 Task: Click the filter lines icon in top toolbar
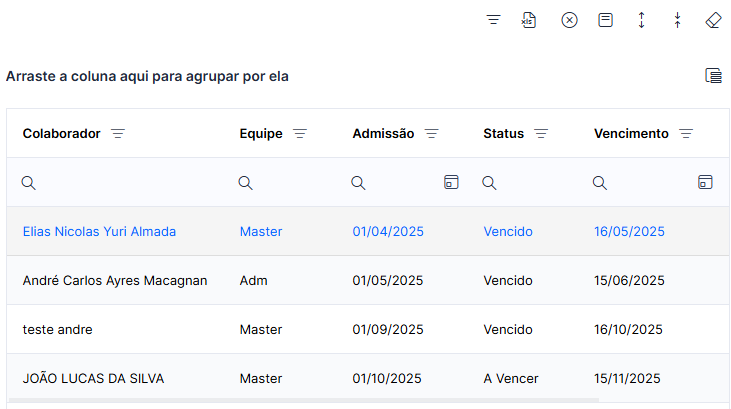[x=493, y=20]
